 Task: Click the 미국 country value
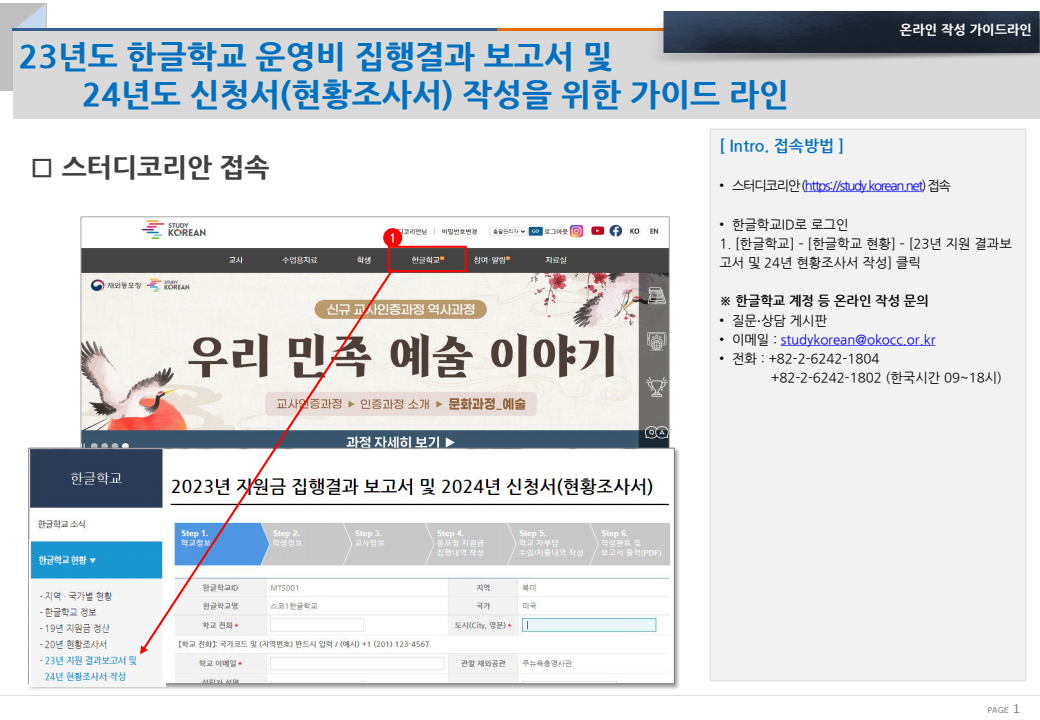(529, 606)
